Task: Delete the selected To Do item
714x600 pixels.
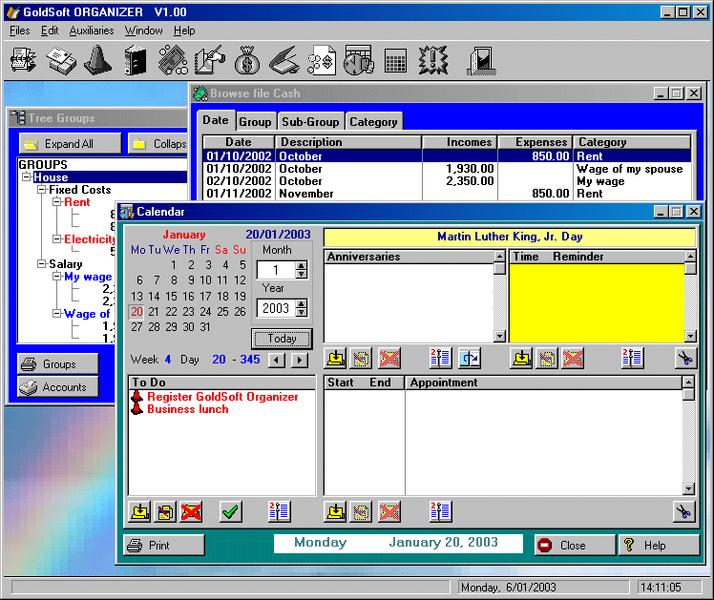Action: (191, 512)
